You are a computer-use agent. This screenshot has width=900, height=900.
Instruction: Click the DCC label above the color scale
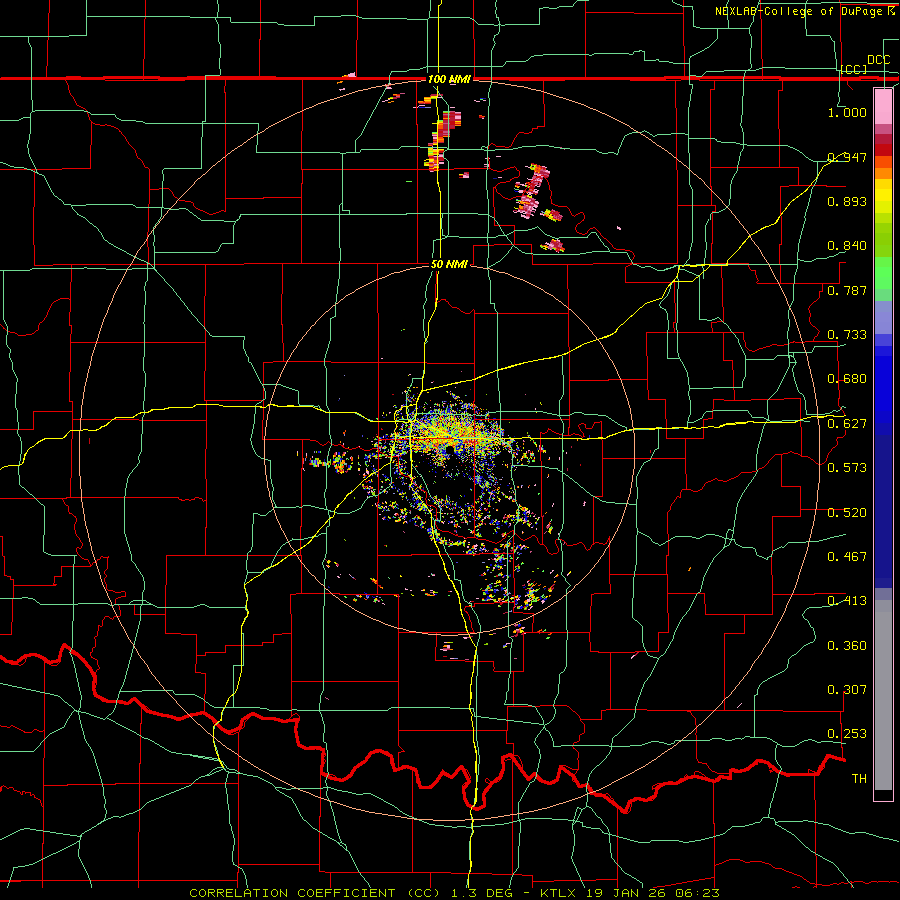[878, 60]
